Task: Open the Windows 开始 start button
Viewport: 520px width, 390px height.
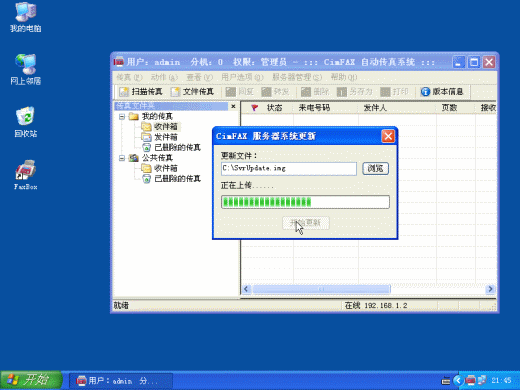Action: point(31,380)
